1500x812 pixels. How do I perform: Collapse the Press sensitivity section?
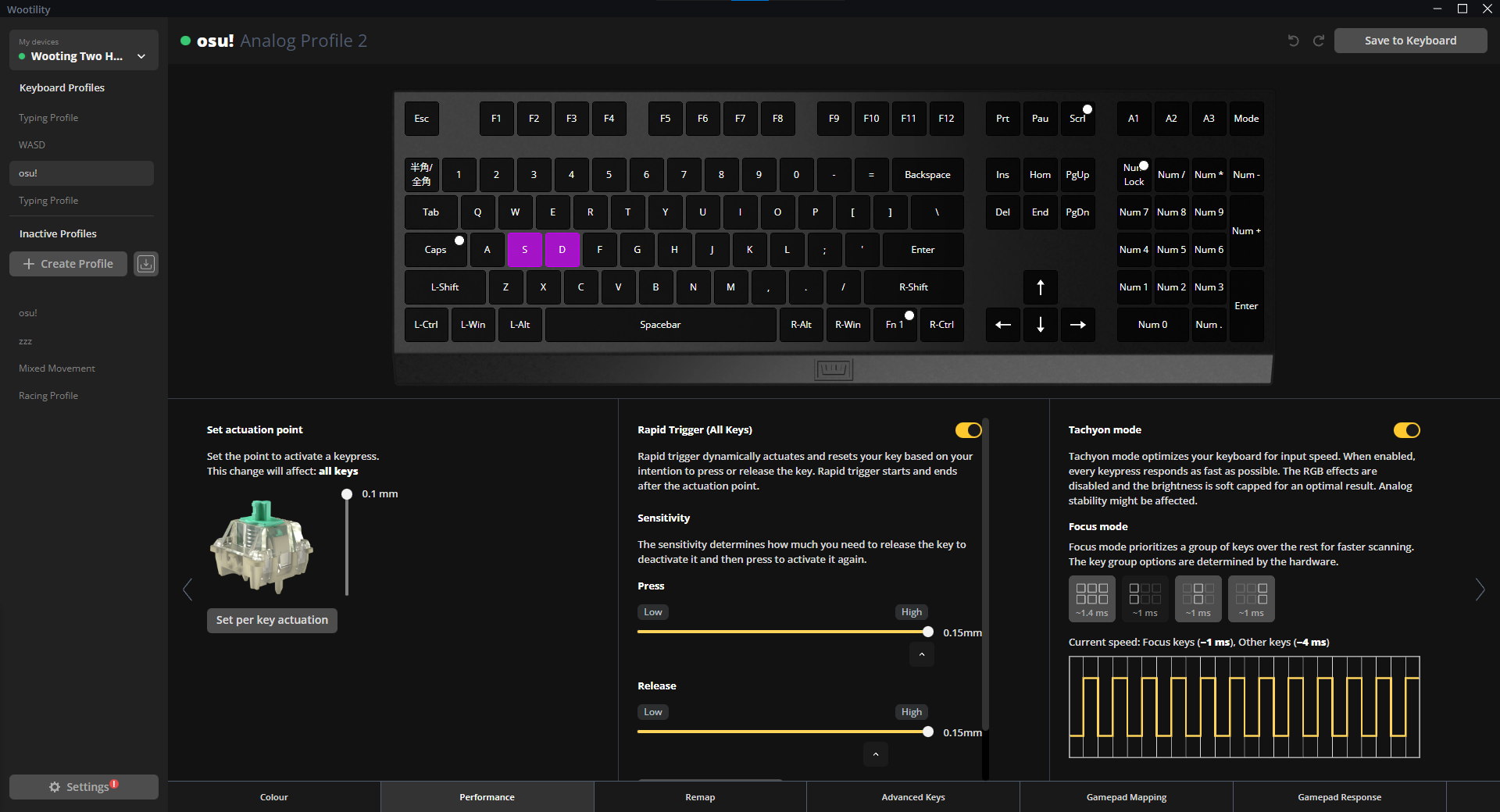pyautogui.click(x=922, y=654)
